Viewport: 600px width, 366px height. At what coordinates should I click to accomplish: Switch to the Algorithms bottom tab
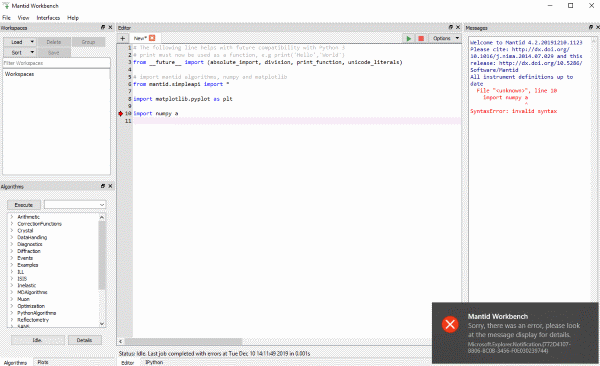pyautogui.click(x=15, y=363)
